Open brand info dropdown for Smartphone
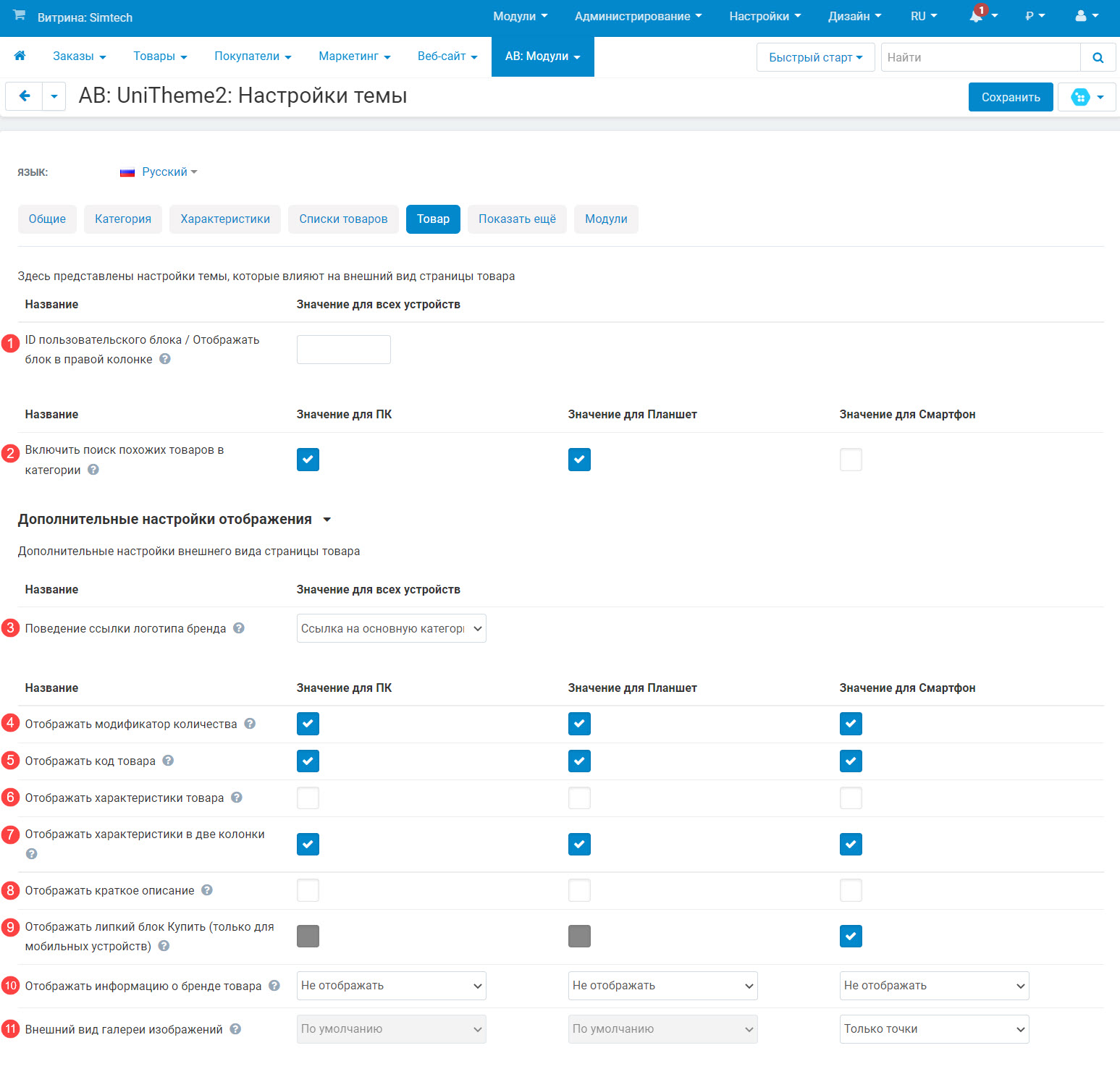Image resolution: width=1120 pixels, height=1082 pixels. click(x=935, y=986)
